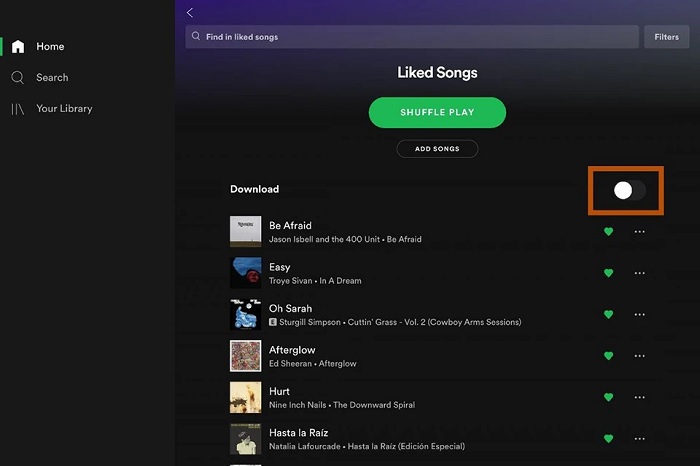This screenshot has width=700, height=466.
Task: Play the track titled Afterglow
Action: pyautogui.click(x=292, y=350)
